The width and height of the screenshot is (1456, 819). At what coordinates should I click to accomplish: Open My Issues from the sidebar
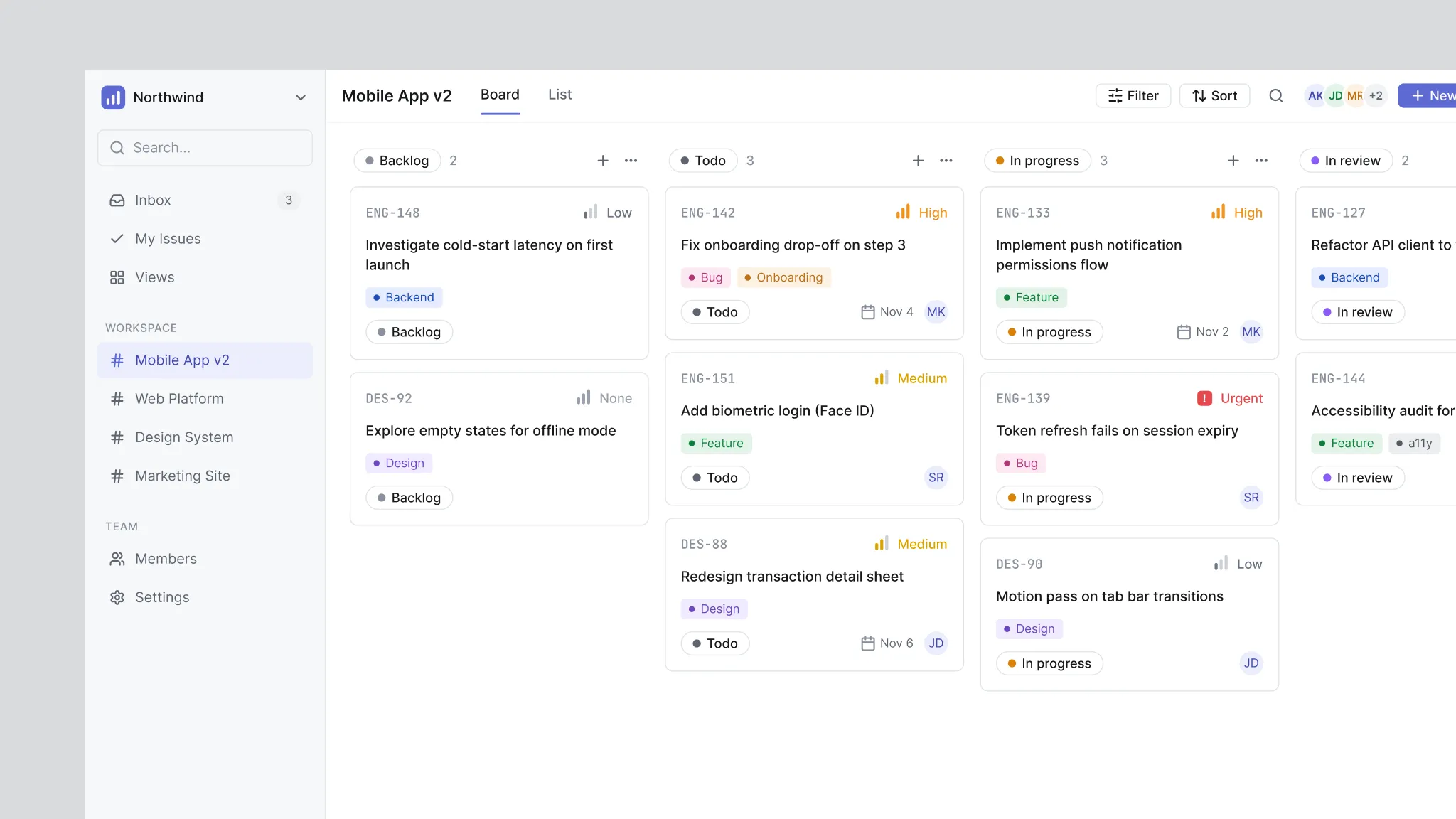coord(205,239)
